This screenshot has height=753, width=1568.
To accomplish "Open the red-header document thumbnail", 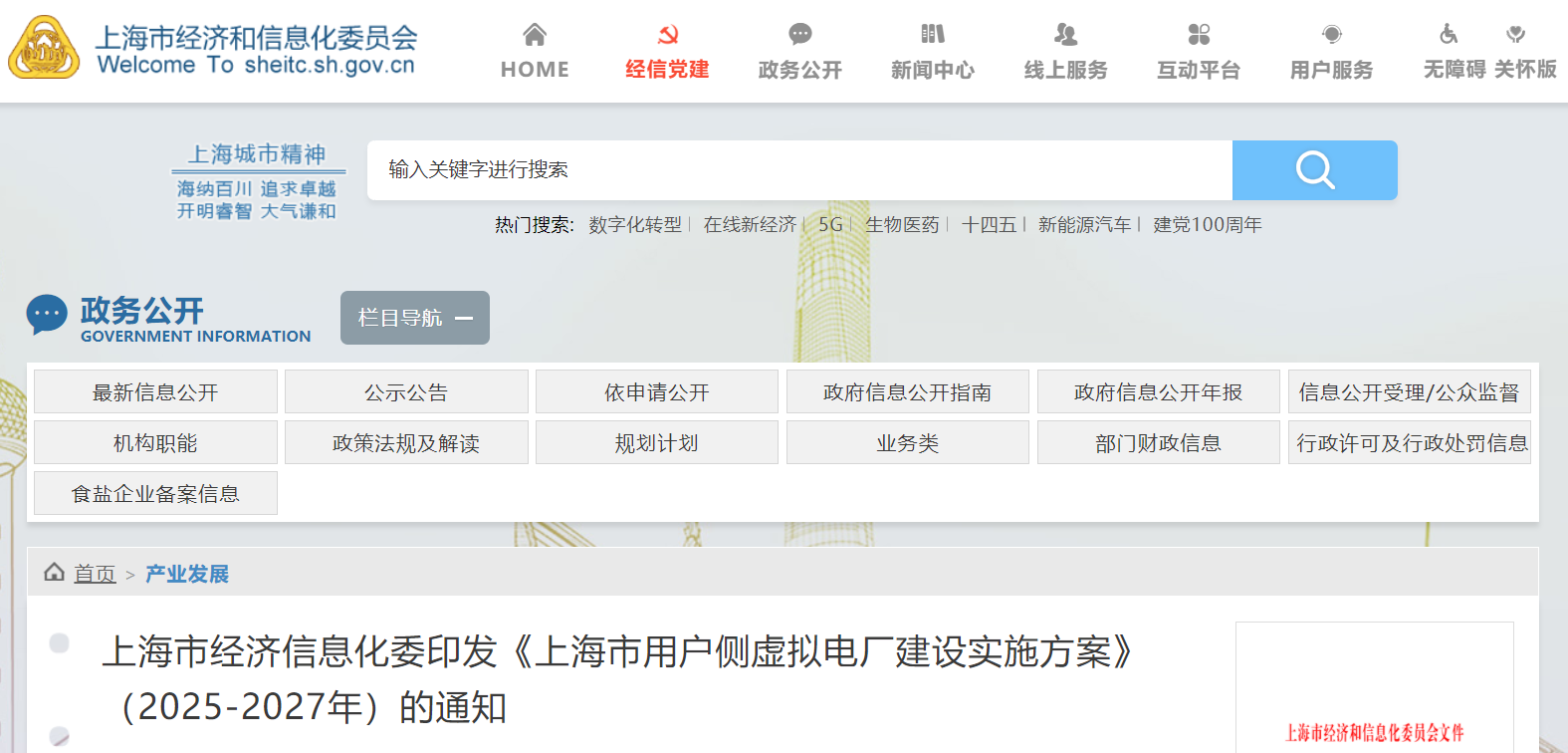I will (1374, 697).
